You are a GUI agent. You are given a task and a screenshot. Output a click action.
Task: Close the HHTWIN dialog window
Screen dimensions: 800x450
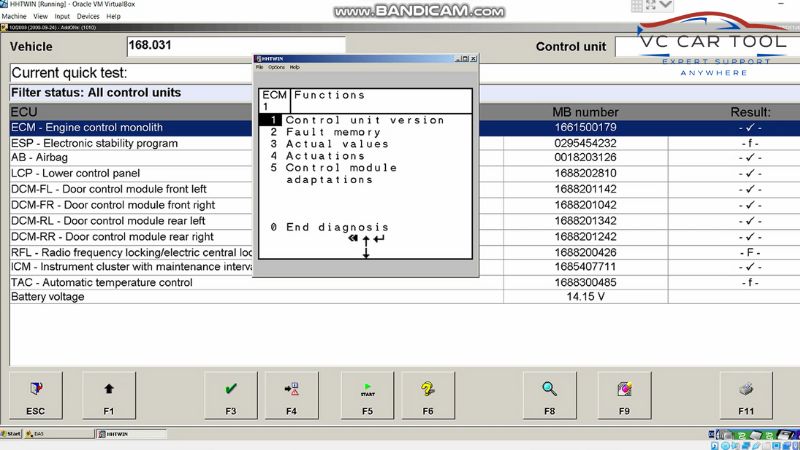473,59
